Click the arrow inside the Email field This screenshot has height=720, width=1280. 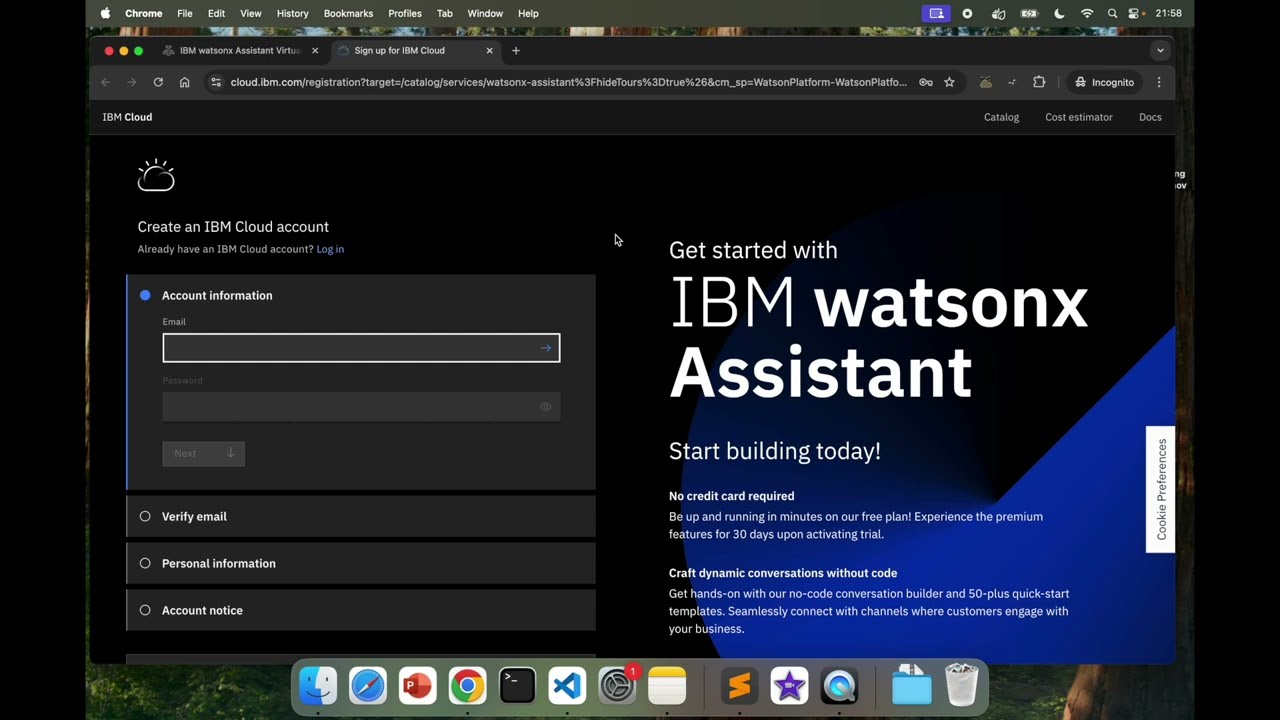point(546,348)
